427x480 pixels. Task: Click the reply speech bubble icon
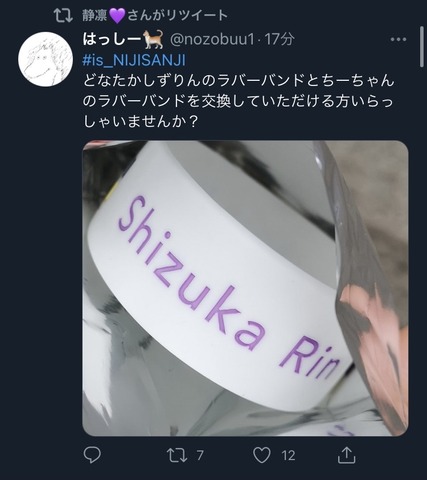(x=92, y=455)
